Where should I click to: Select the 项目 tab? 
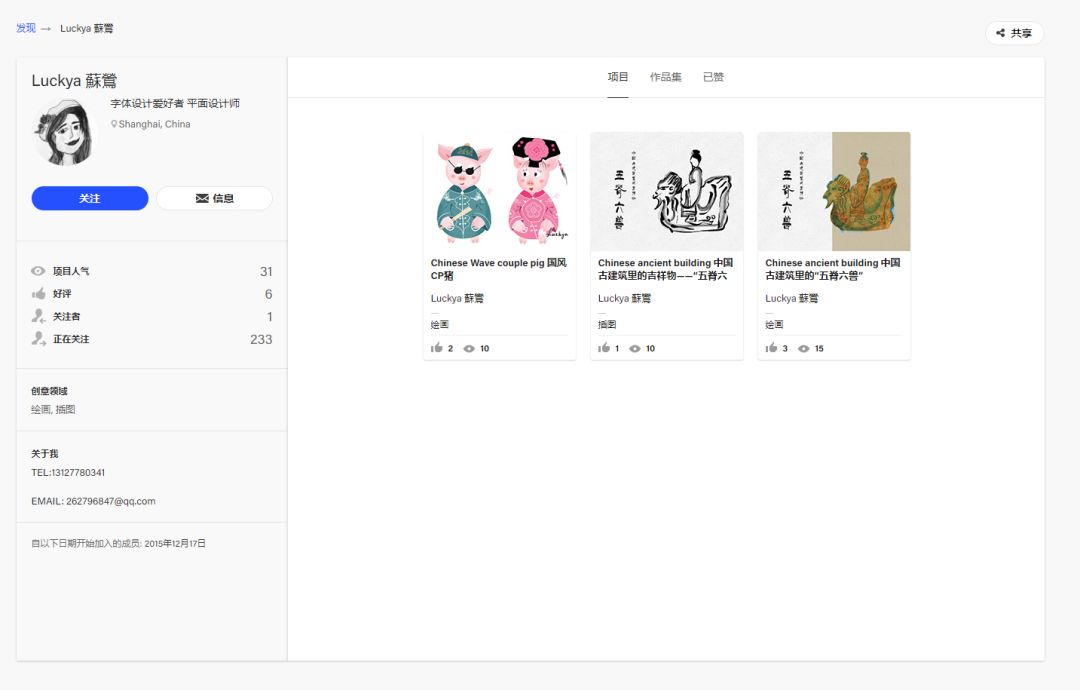(618, 77)
